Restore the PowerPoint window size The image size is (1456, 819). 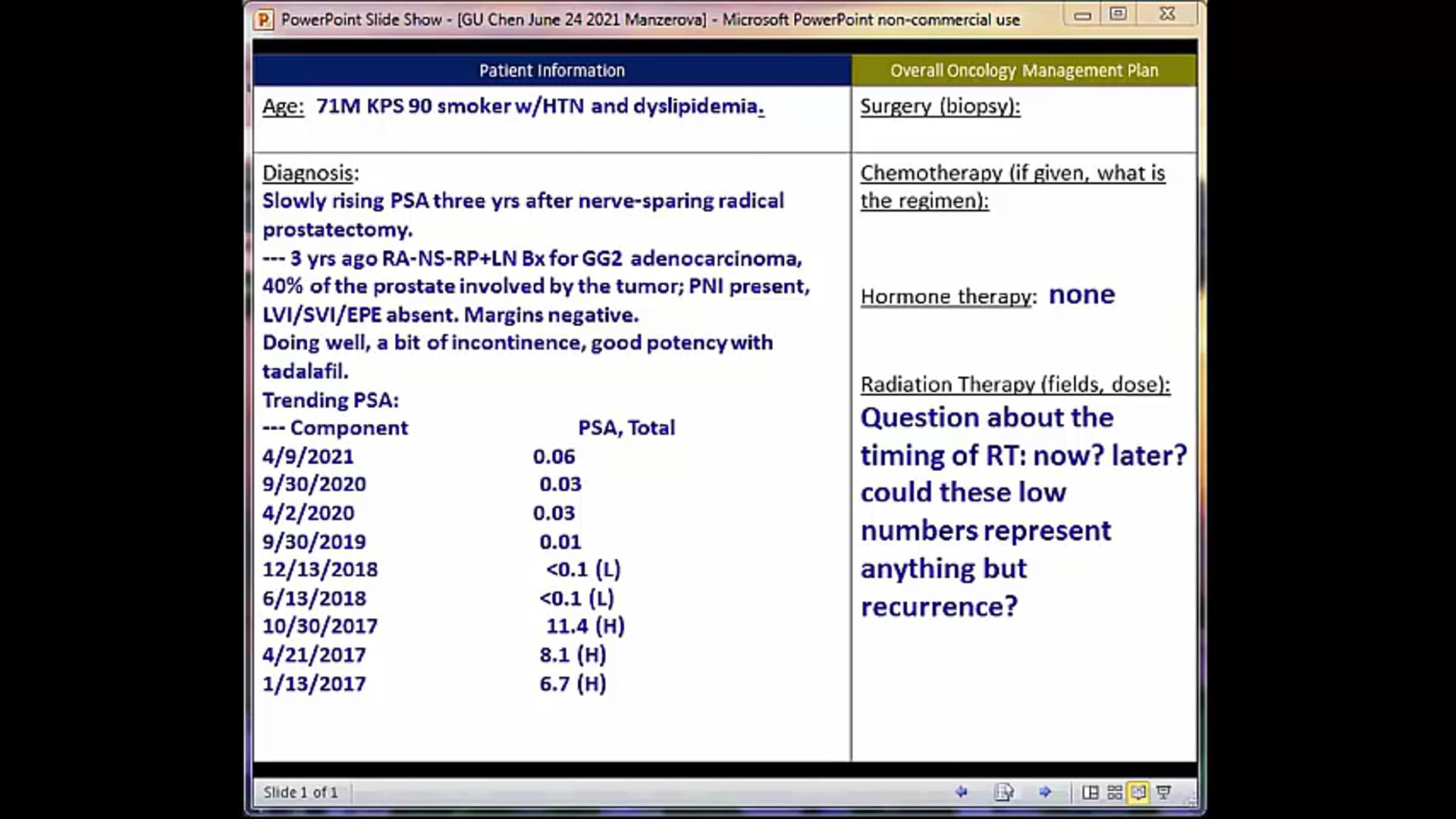tap(1119, 14)
